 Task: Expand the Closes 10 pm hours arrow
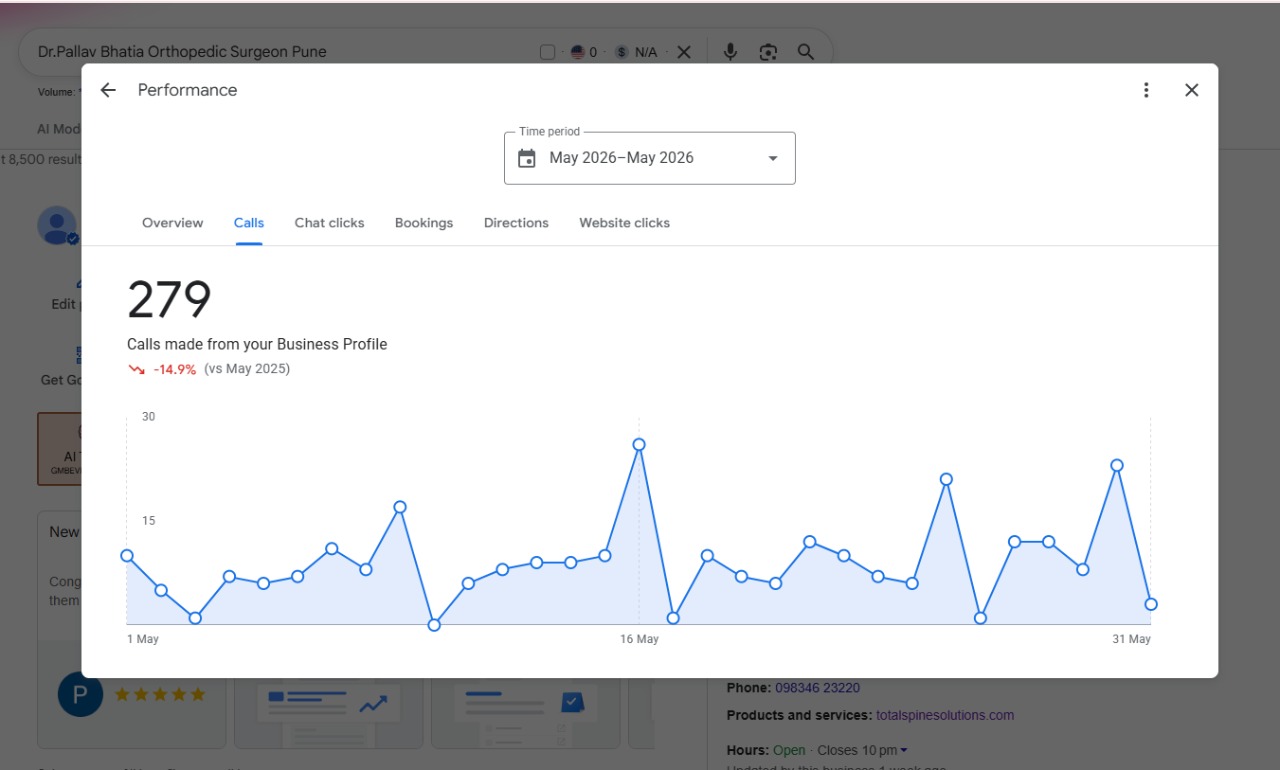point(904,750)
